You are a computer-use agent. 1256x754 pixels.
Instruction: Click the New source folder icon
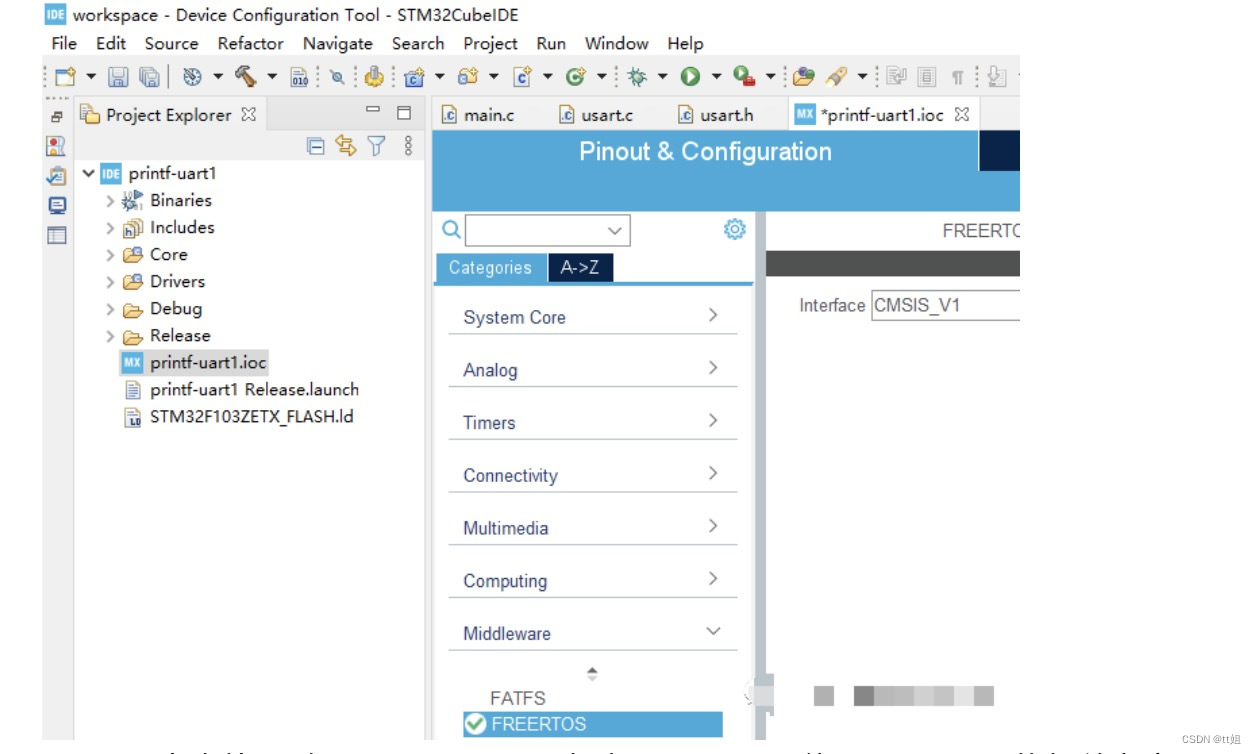click(468, 76)
